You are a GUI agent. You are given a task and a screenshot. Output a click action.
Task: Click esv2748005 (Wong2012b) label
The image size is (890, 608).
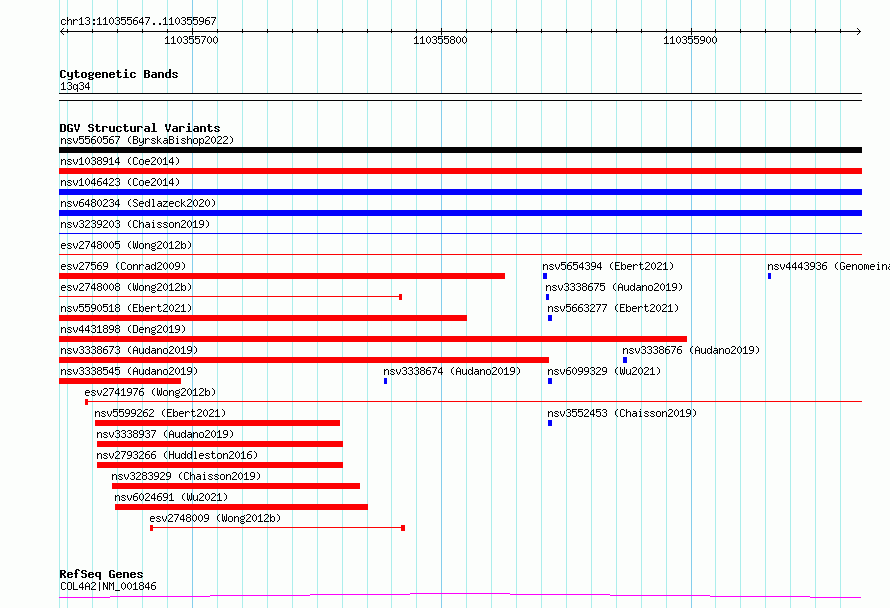click(x=126, y=245)
